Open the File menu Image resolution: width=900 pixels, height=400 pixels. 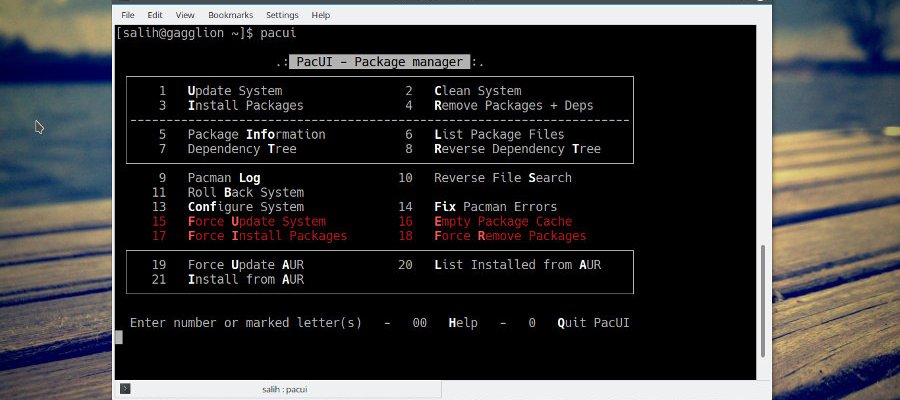[127, 15]
